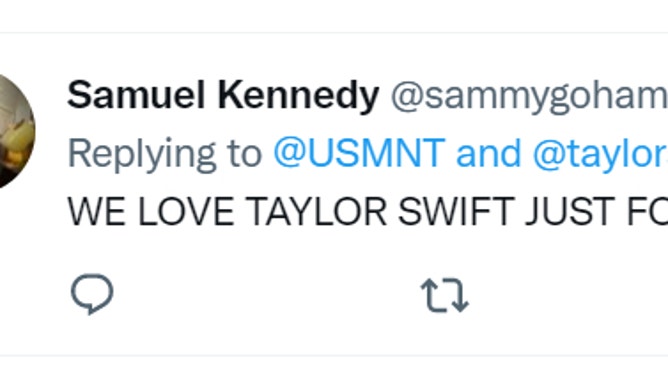668x376 pixels.
Task: Click the word 'TAYLOR' in tweet body
Action: [x=317, y=211]
